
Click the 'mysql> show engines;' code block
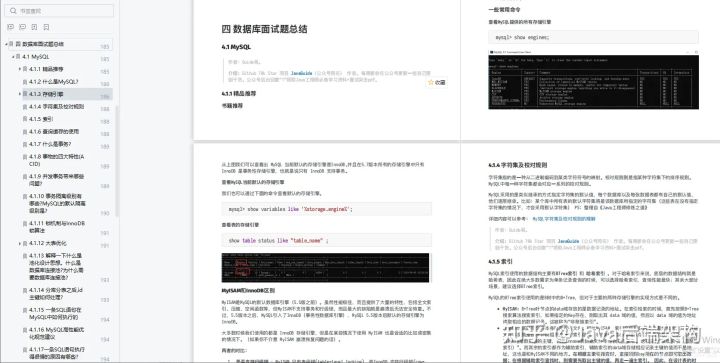pyautogui.click(x=593, y=37)
